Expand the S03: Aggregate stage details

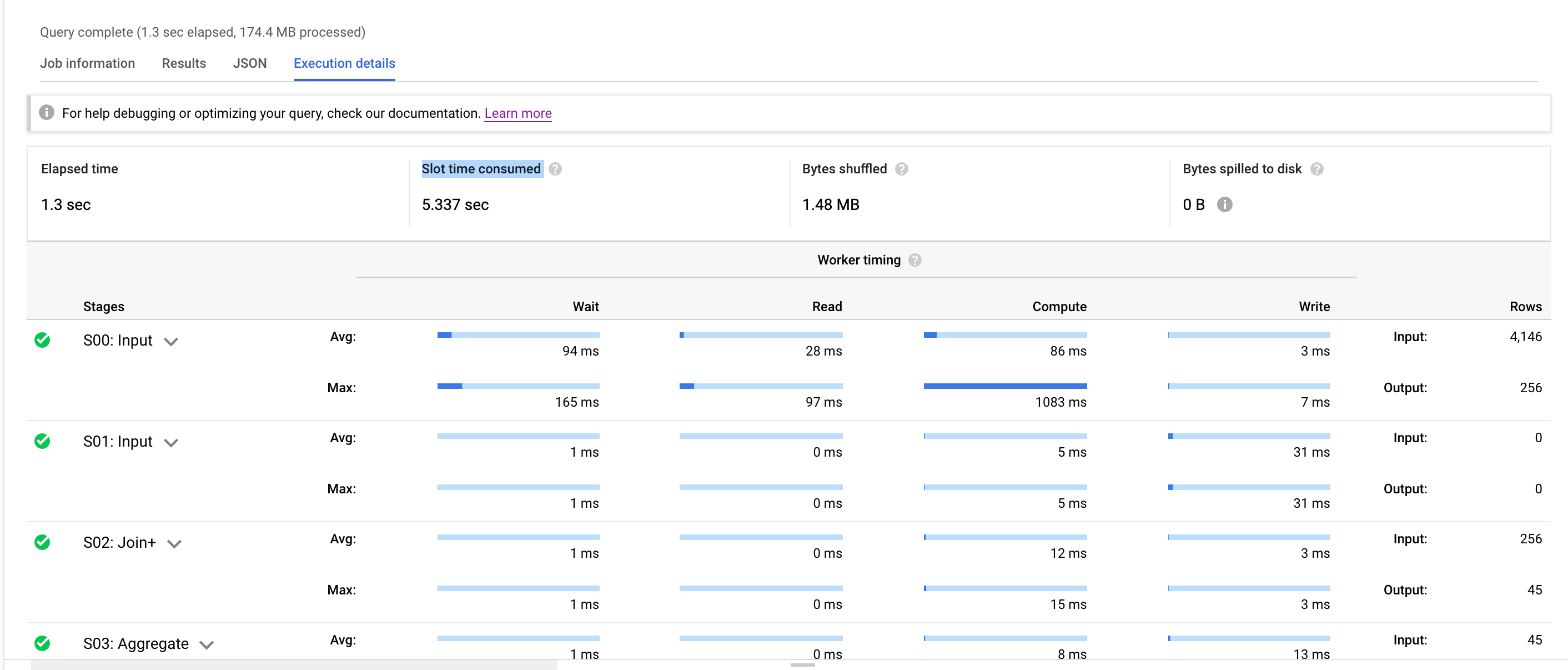[x=208, y=644]
